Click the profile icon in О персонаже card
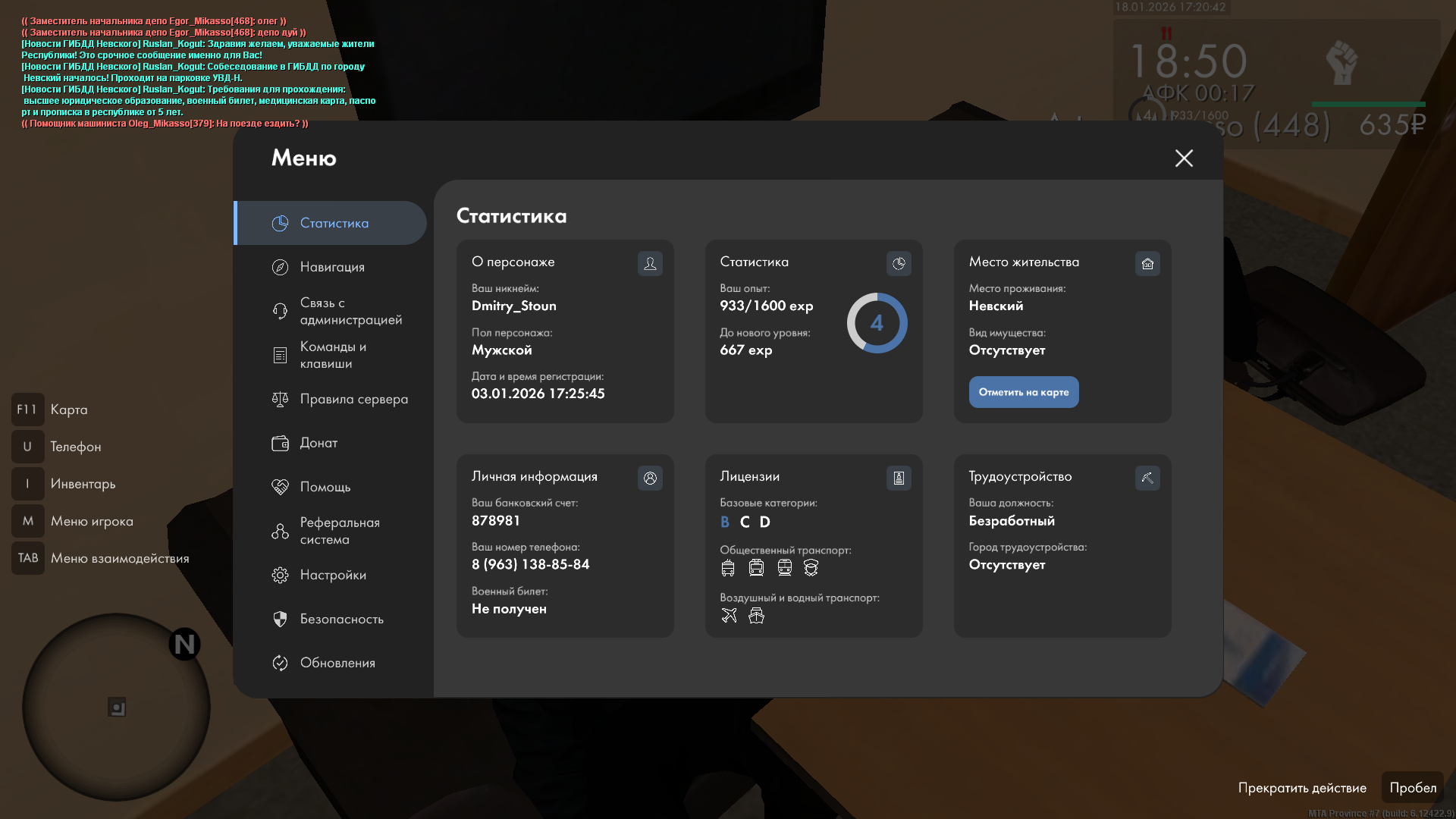Image resolution: width=1456 pixels, height=819 pixels. [x=650, y=264]
